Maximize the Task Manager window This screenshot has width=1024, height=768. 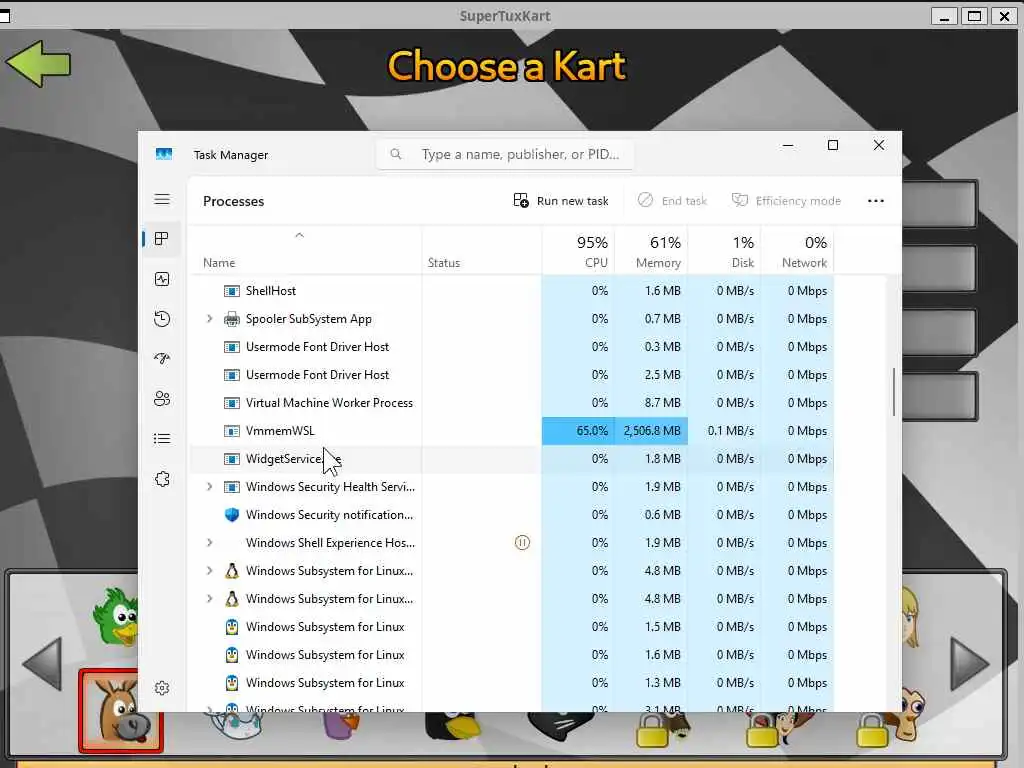point(833,145)
